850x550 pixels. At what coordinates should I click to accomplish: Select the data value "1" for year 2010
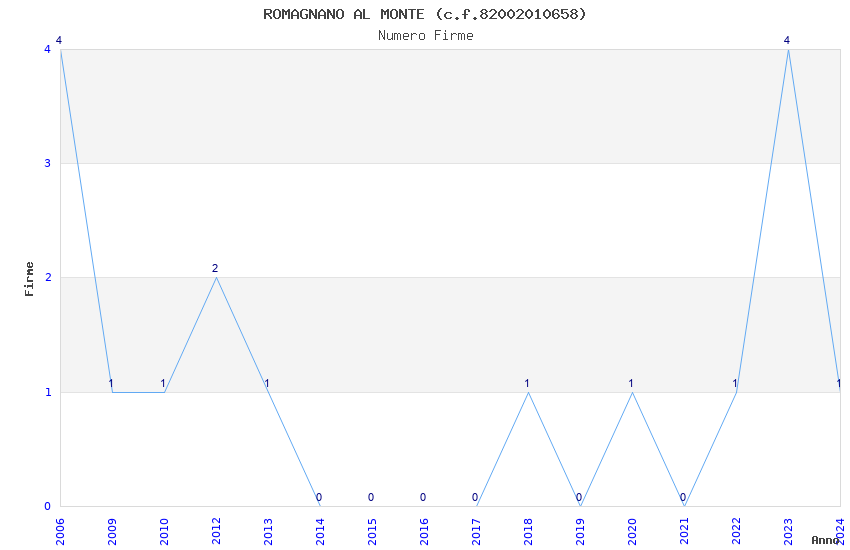pos(163,383)
